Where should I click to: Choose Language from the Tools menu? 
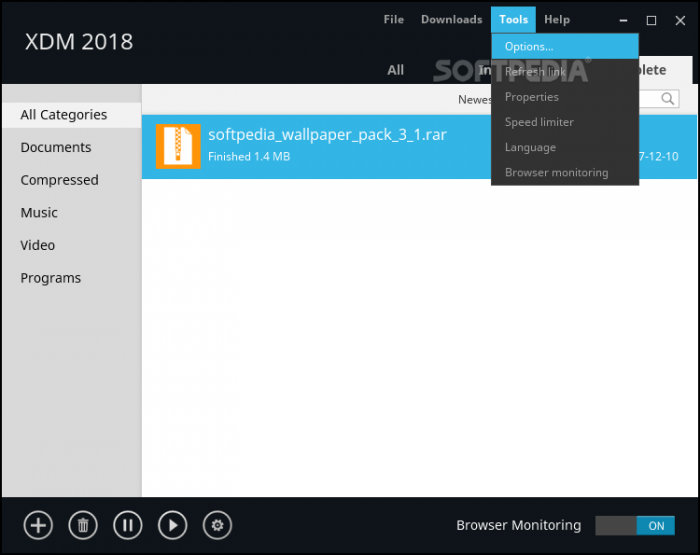pyautogui.click(x=565, y=147)
